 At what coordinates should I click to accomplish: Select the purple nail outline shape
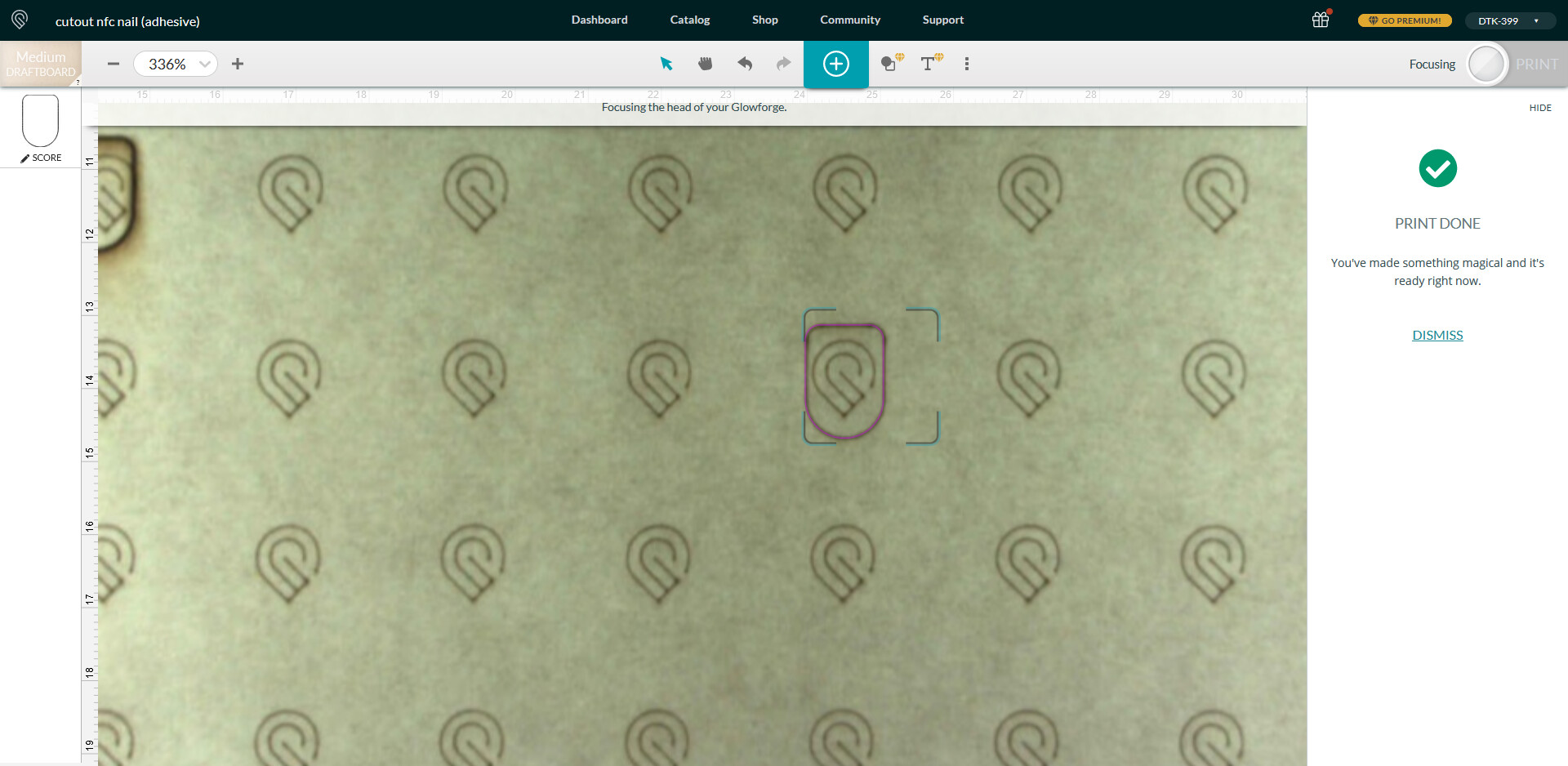point(844,381)
